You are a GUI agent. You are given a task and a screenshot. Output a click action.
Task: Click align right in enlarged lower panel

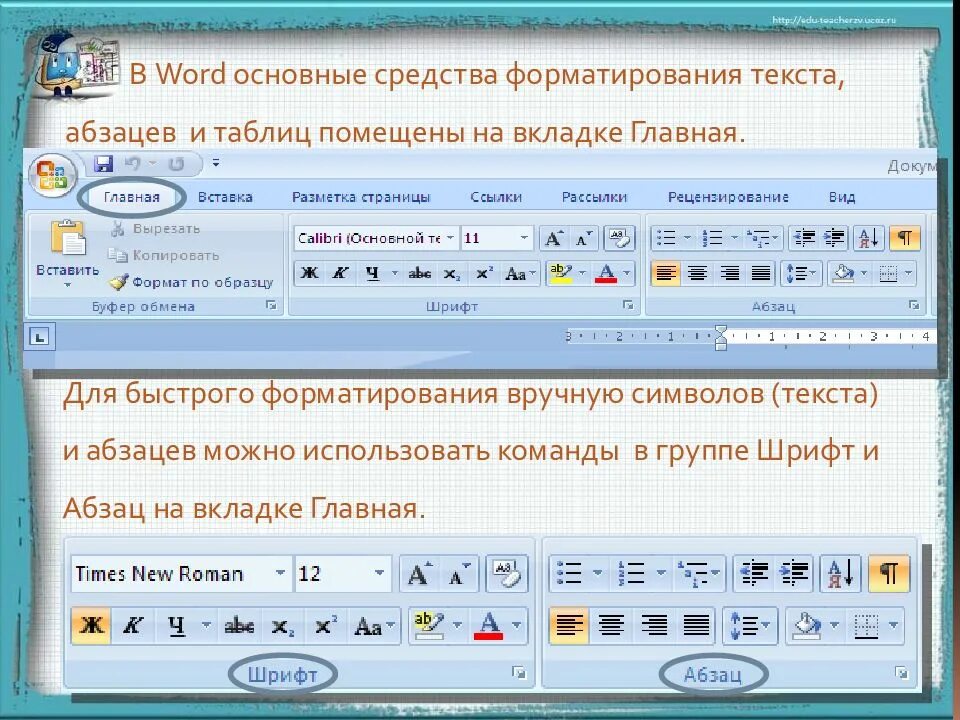653,626
